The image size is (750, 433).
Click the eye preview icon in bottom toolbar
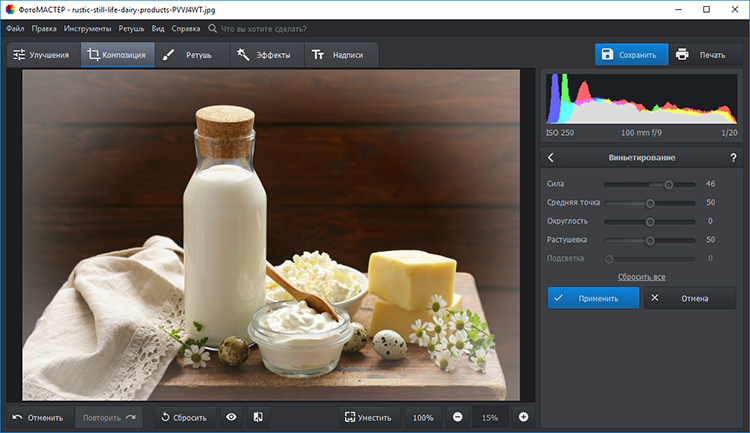pos(231,417)
